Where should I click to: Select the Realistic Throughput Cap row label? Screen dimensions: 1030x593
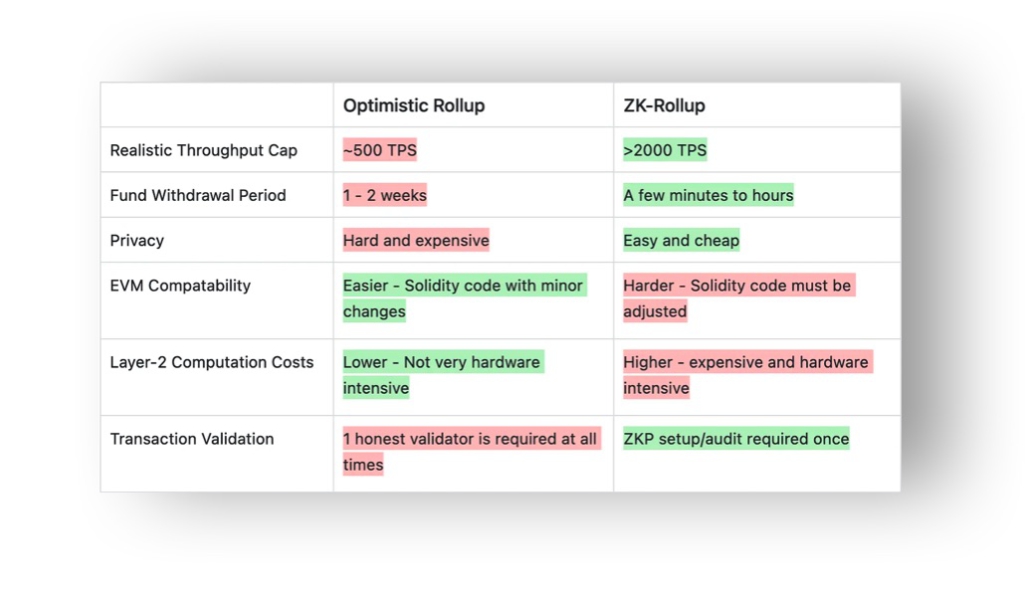click(203, 150)
